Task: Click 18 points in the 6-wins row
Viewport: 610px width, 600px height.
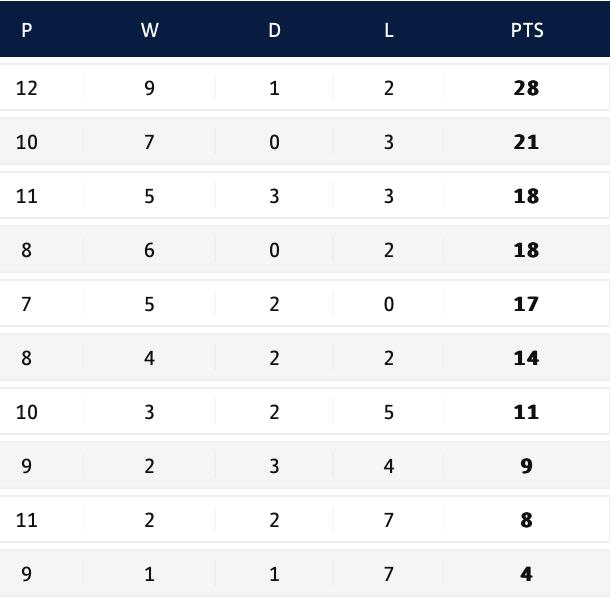Action: coord(526,250)
